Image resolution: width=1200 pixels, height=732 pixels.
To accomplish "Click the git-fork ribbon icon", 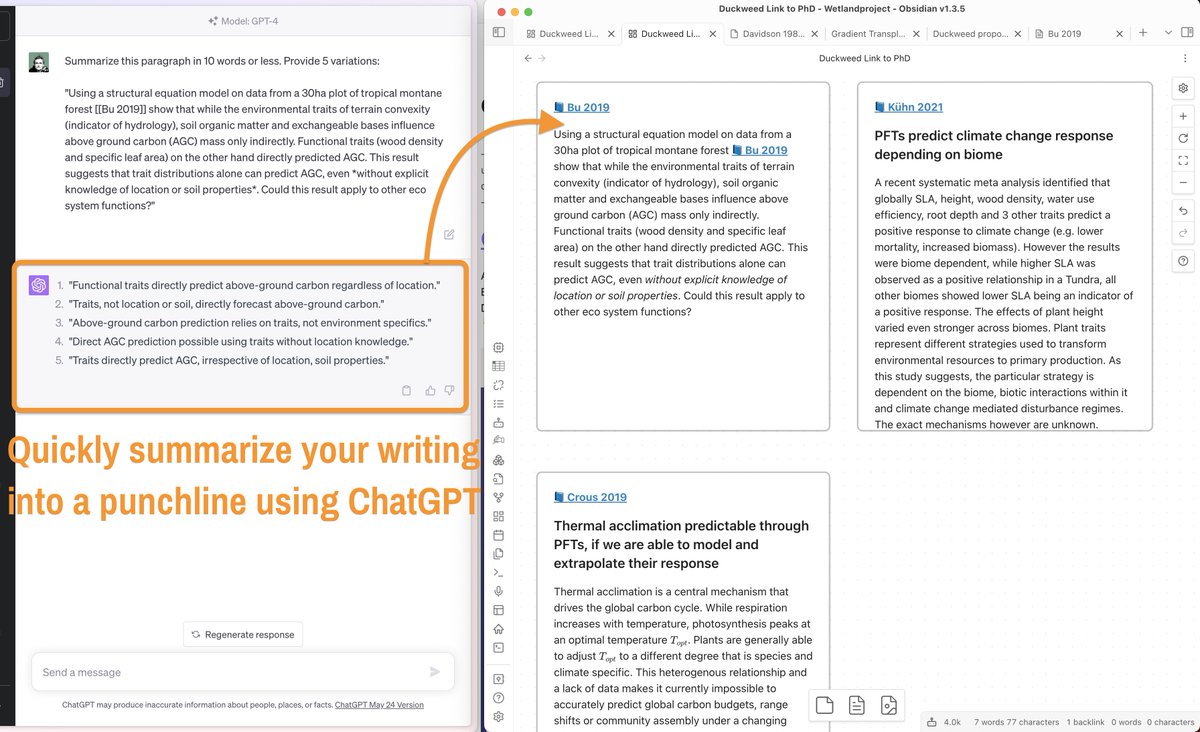I will pyautogui.click(x=499, y=497).
